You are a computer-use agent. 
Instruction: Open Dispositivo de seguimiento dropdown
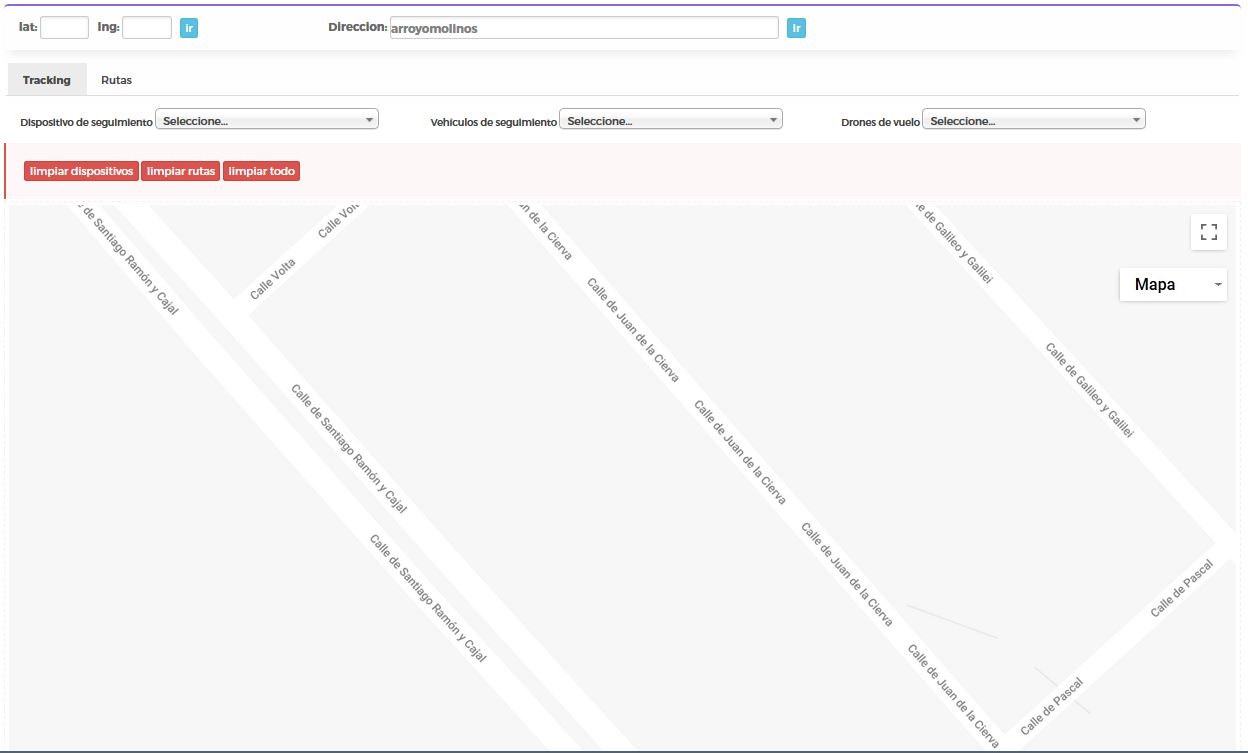pyautogui.click(x=267, y=120)
